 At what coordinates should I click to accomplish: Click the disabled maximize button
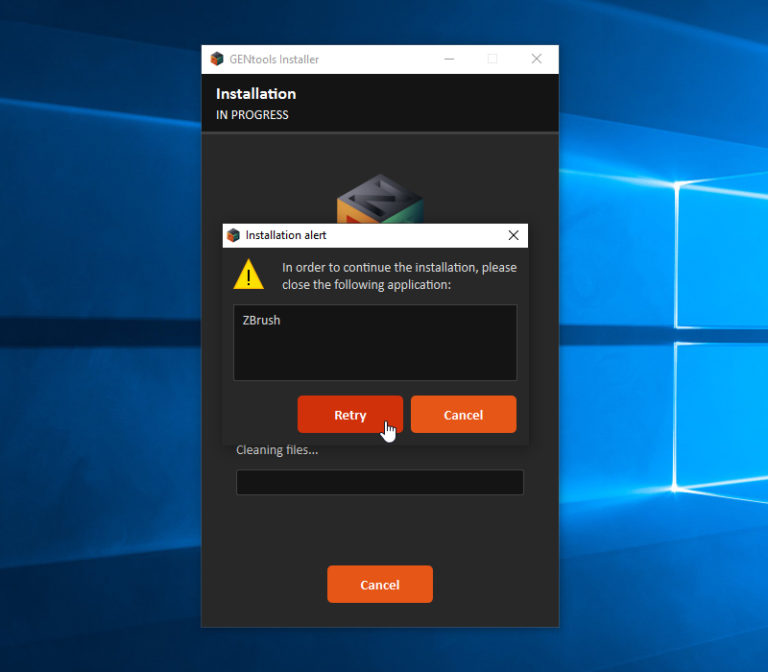492,59
